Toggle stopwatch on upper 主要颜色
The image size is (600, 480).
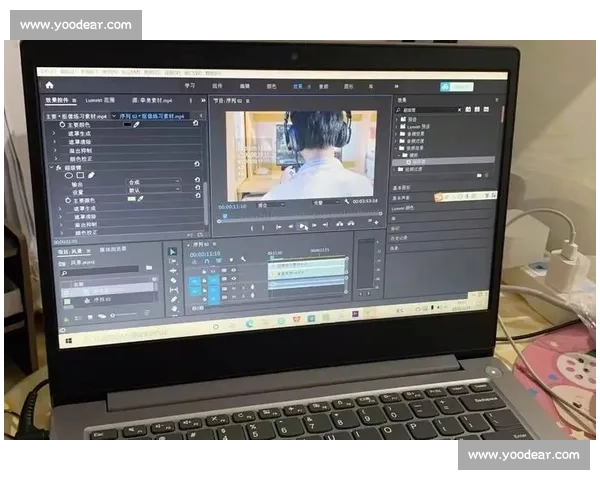[x=62, y=124]
